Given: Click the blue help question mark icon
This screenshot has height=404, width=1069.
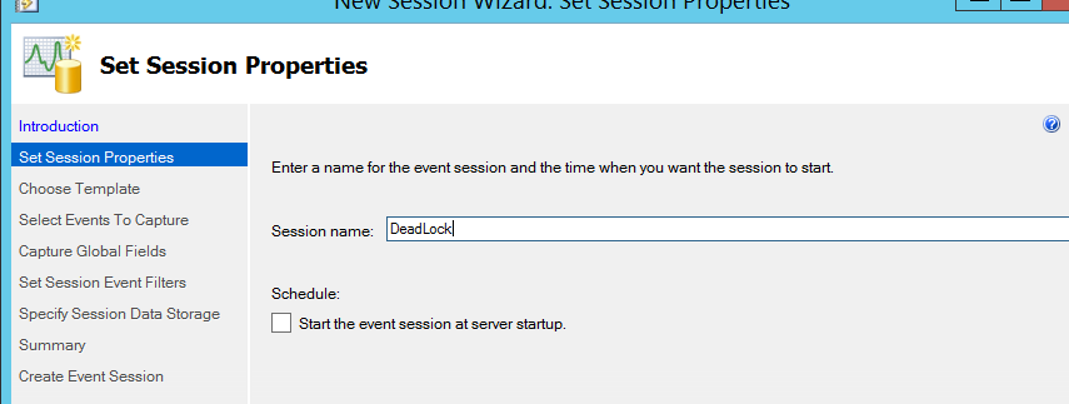Looking at the screenshot, I should click(x=1051, y=125).
